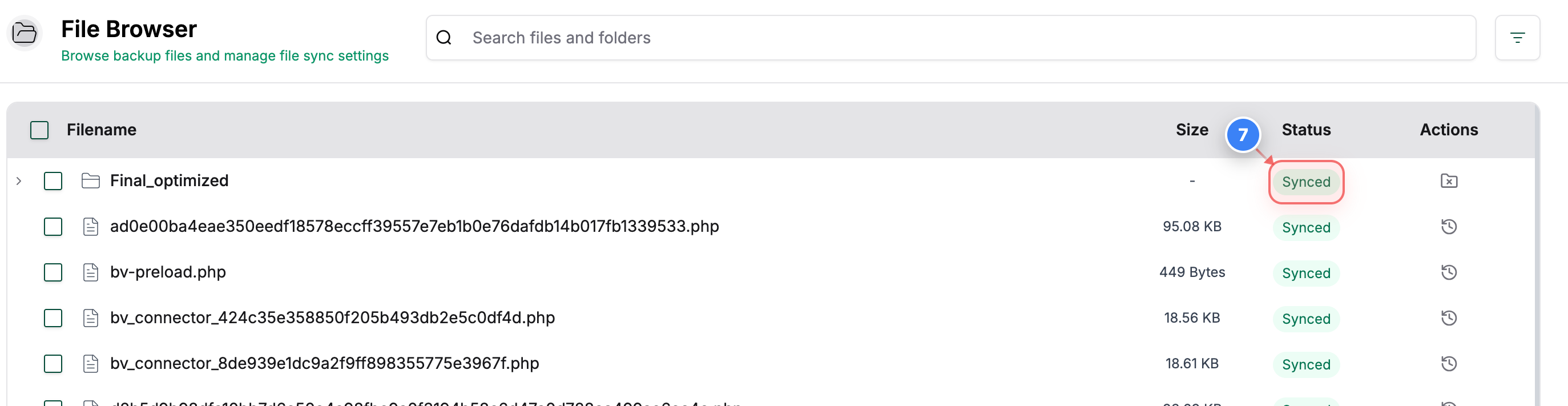The height and width of the screenshot is (406, 1568).
Task: Click the restore history icon for ad0e00ba file
Action: [x=1449, y=227]
